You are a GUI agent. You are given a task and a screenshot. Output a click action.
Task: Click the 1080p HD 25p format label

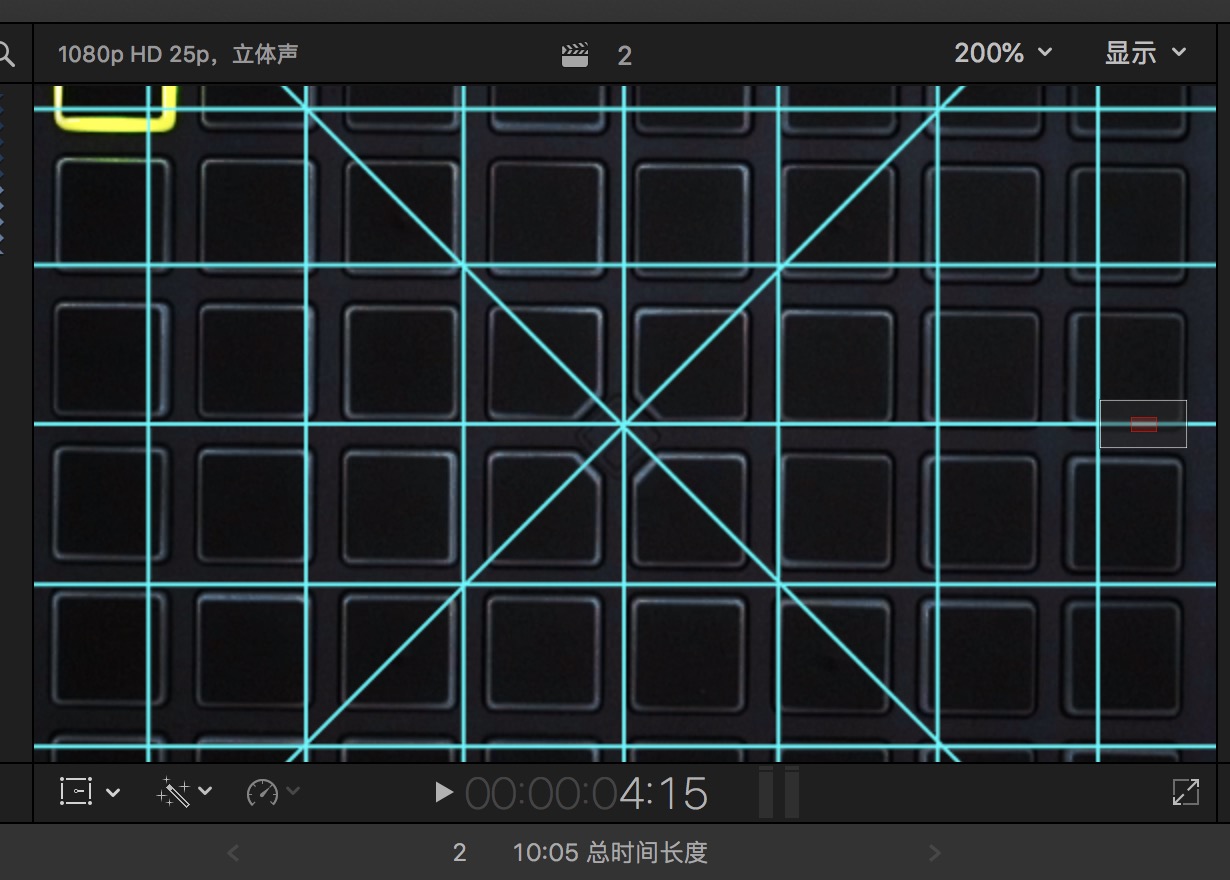tap(178, 54)
